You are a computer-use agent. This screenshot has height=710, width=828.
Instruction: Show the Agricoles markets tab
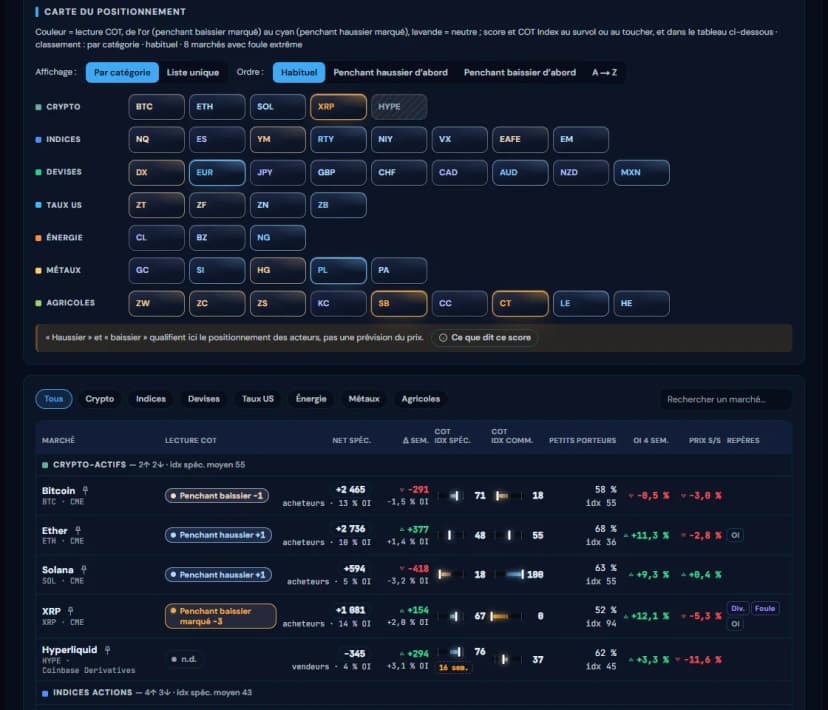coord(420,399)
